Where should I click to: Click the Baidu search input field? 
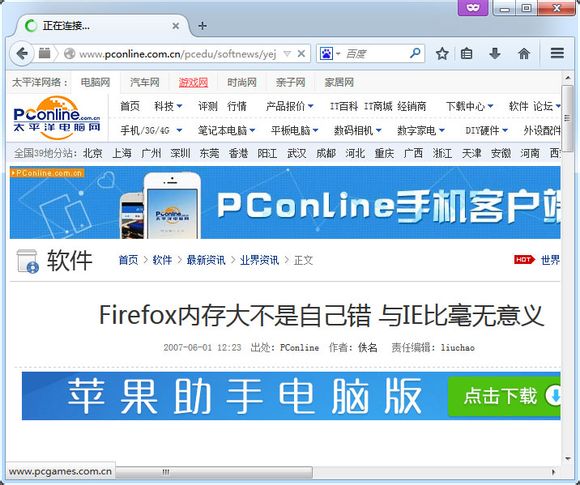pos(375,54)
